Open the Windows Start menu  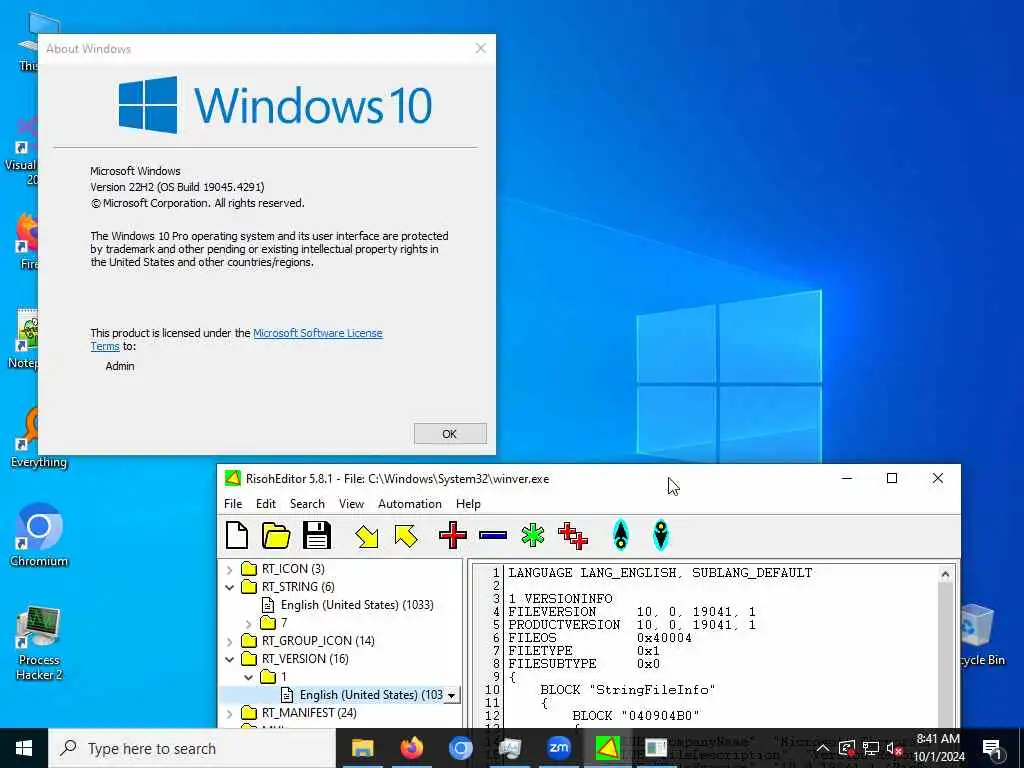tap(24, 748)
